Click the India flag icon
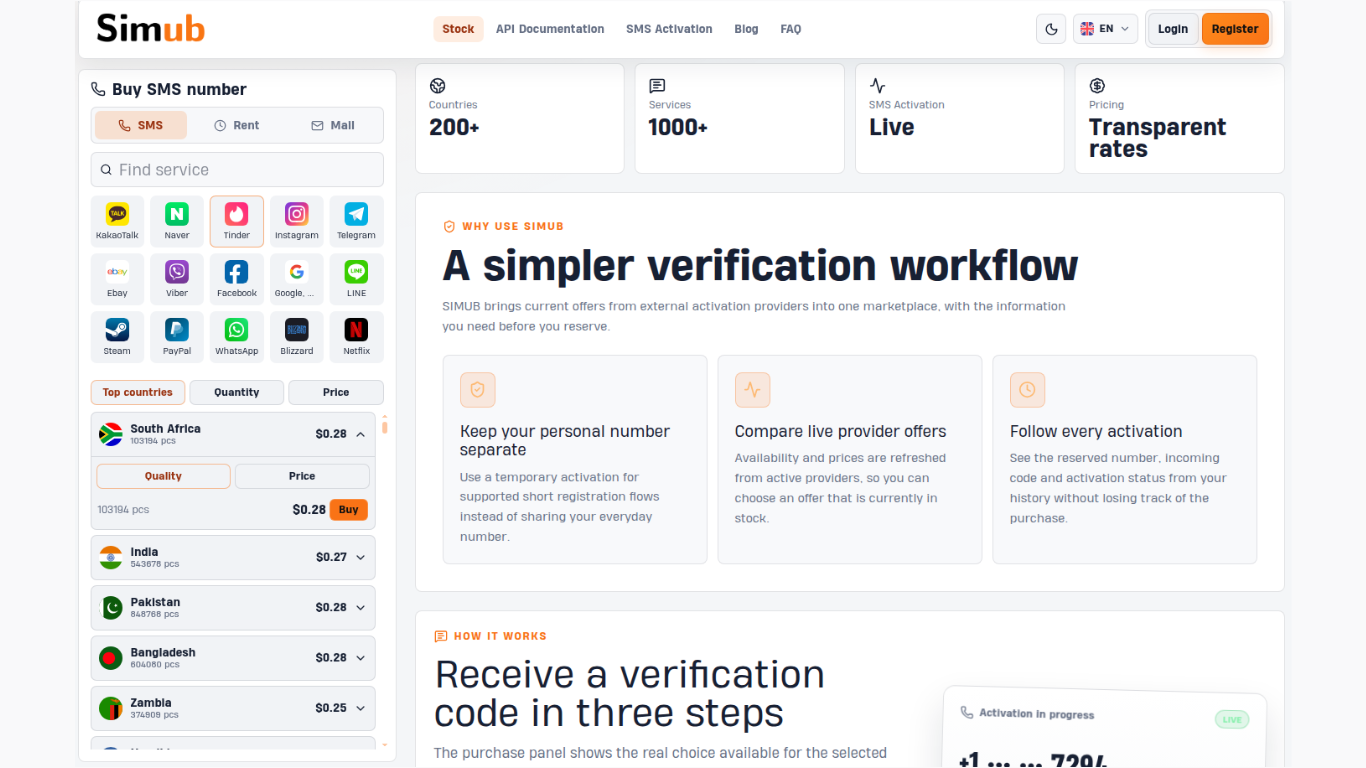This screenshot has height=768, width=1366. coord(110,557)
